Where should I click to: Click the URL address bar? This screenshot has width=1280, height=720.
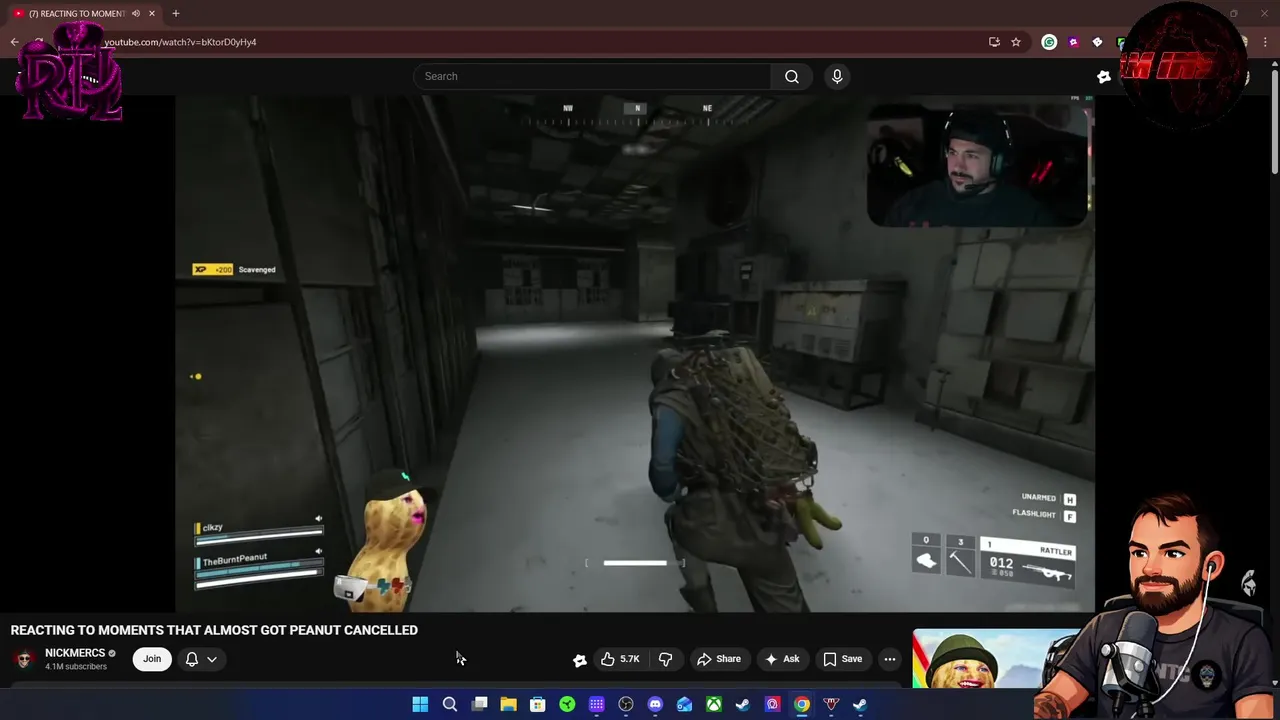pyautogui.click(x=540, y=42)
